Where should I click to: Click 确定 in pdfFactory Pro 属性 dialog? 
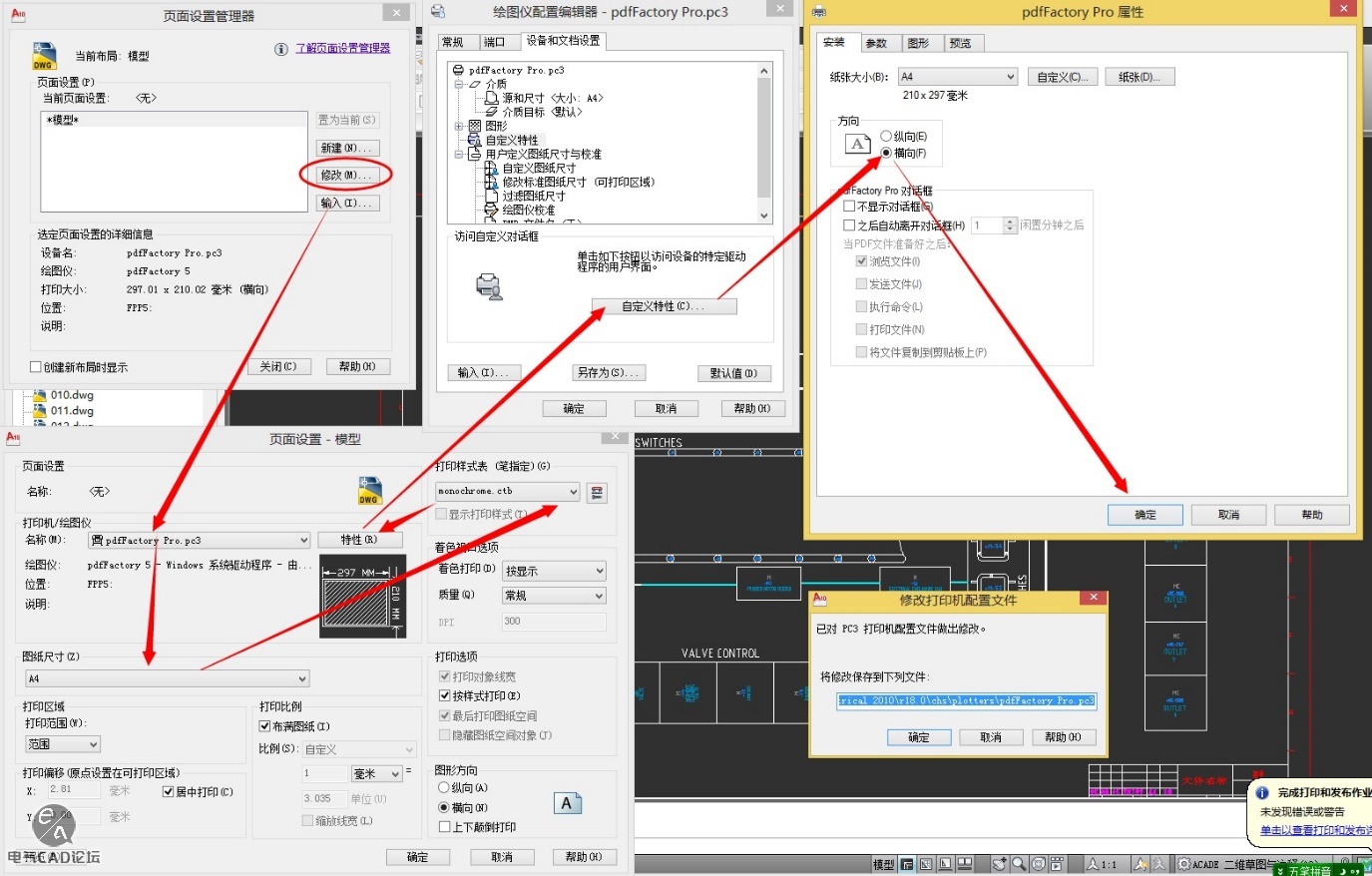(1145, 515)
